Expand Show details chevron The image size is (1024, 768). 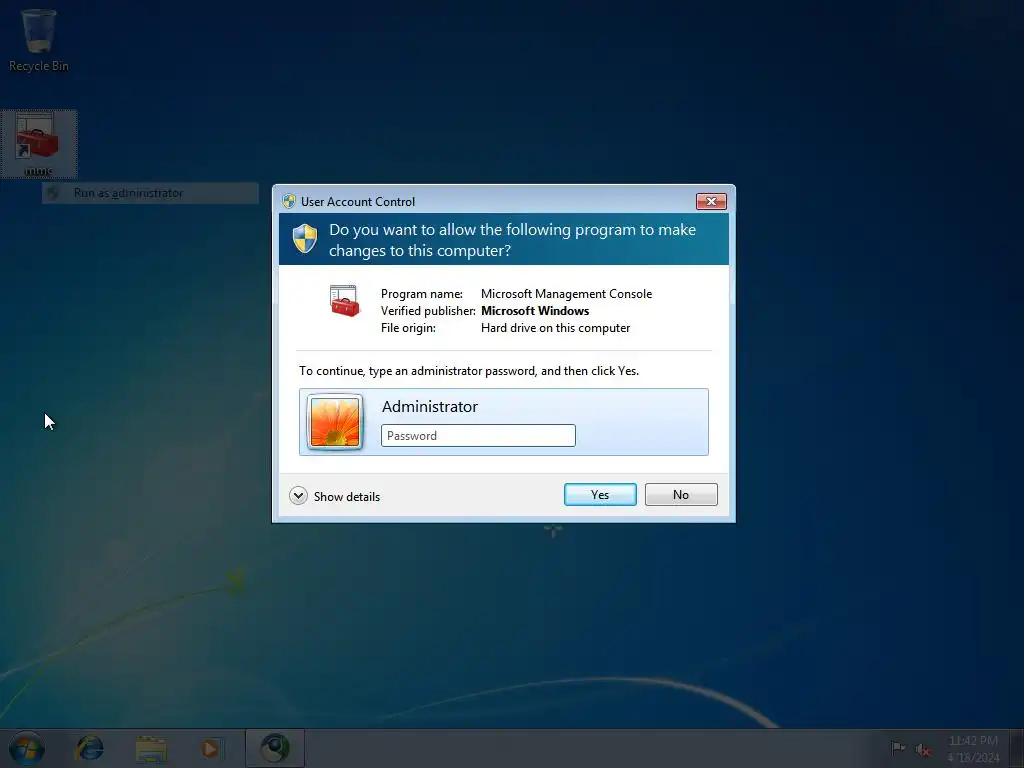[298, 496]
